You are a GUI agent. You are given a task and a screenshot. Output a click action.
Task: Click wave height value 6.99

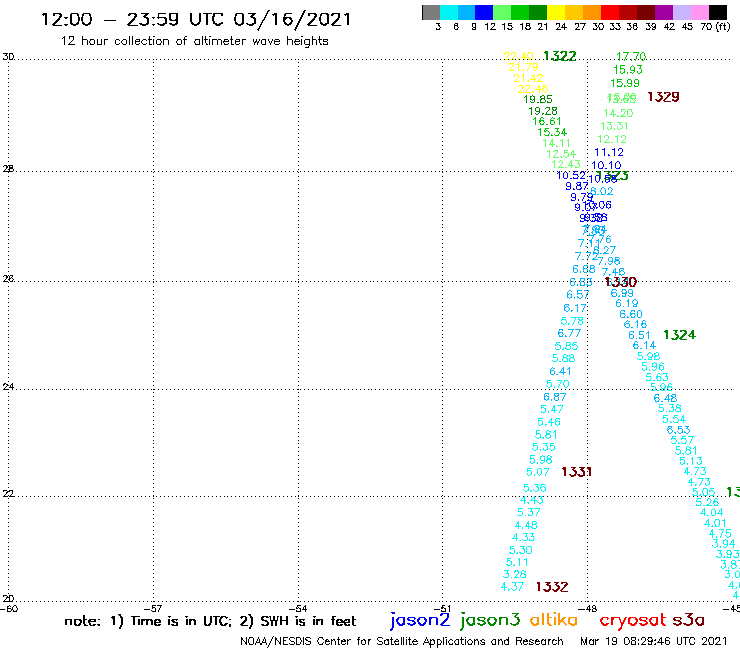click(622, 293)
